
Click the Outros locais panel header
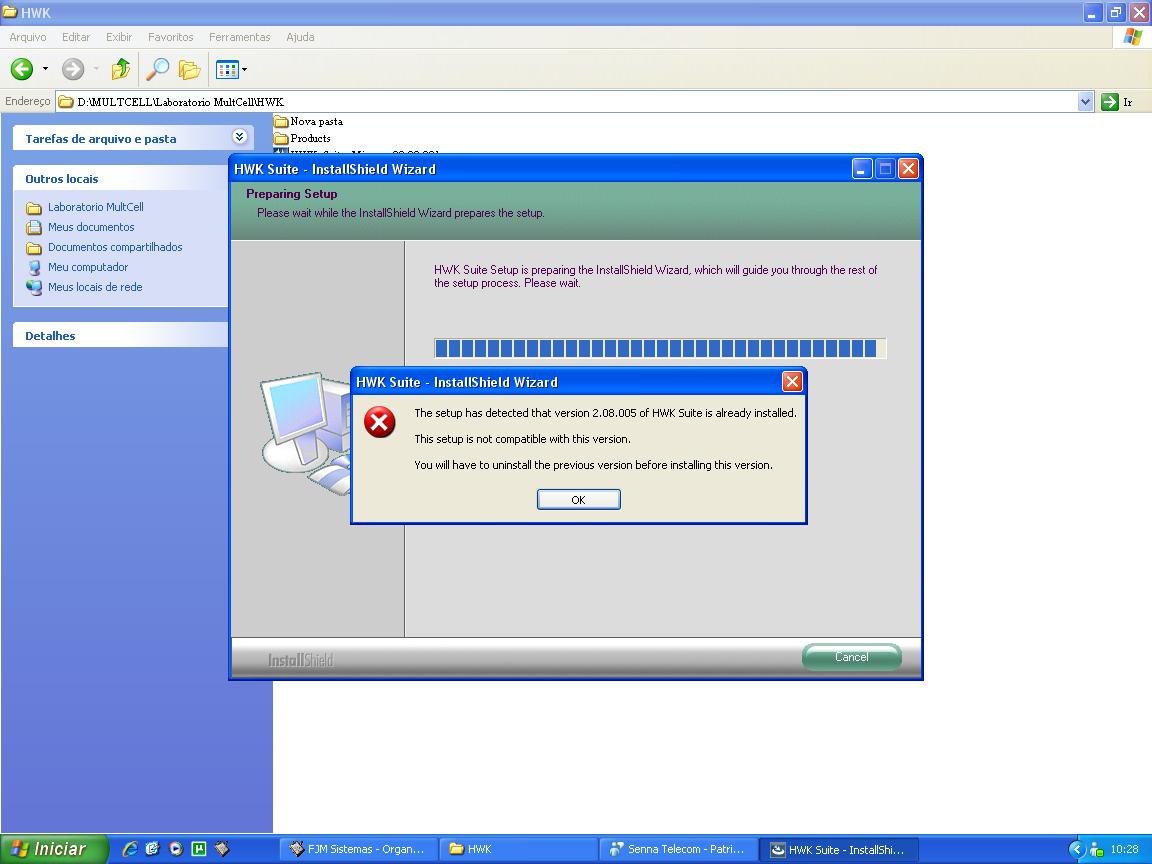point(120,179)
